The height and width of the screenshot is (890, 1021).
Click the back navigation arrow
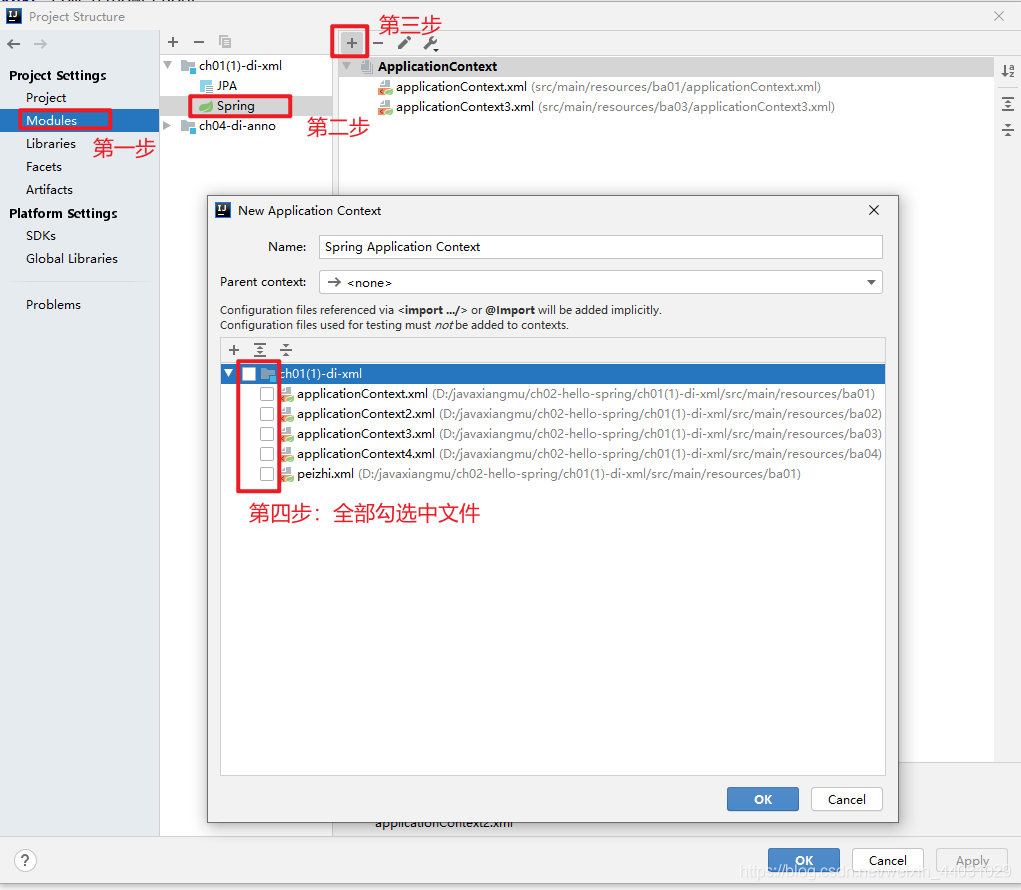[14, 44]
